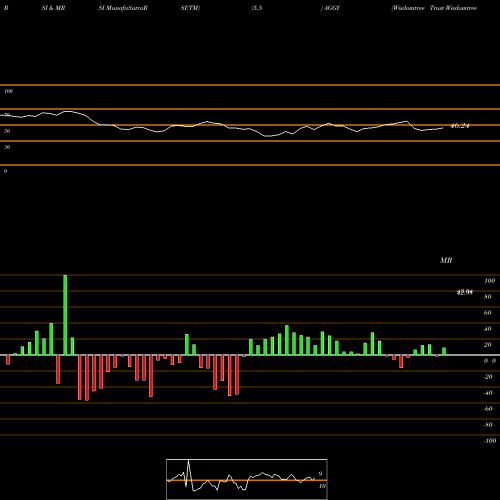Image resolution: width=500 pixels, height=500 pixels.
Task: Click the tallest green MR bar
Action: coord(65,315)
